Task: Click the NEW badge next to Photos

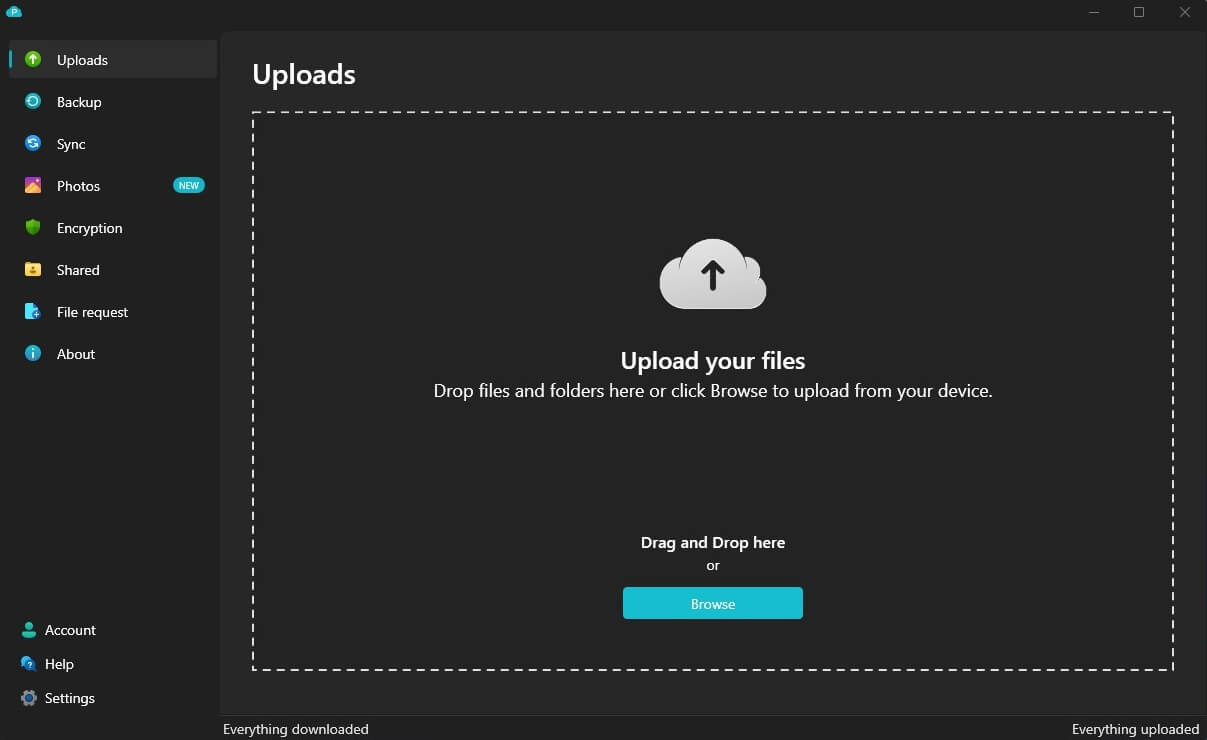Action: [189, 185]
